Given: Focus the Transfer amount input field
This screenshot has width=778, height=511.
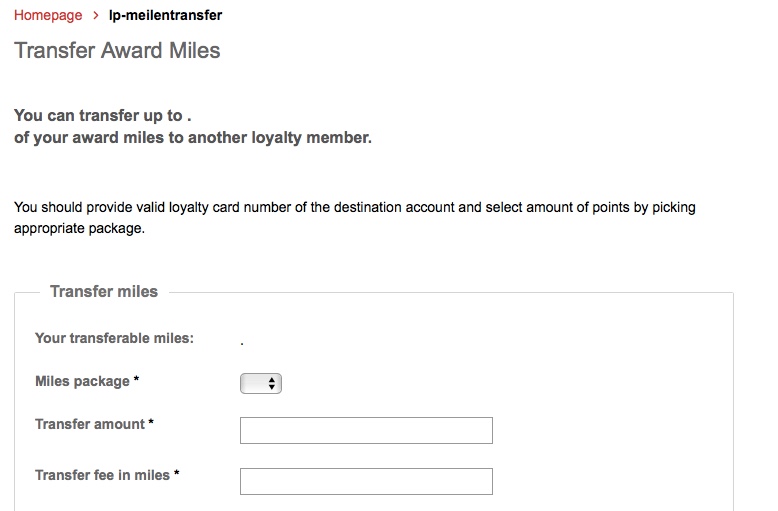Looking at the screenshot, I should point(366,430).
